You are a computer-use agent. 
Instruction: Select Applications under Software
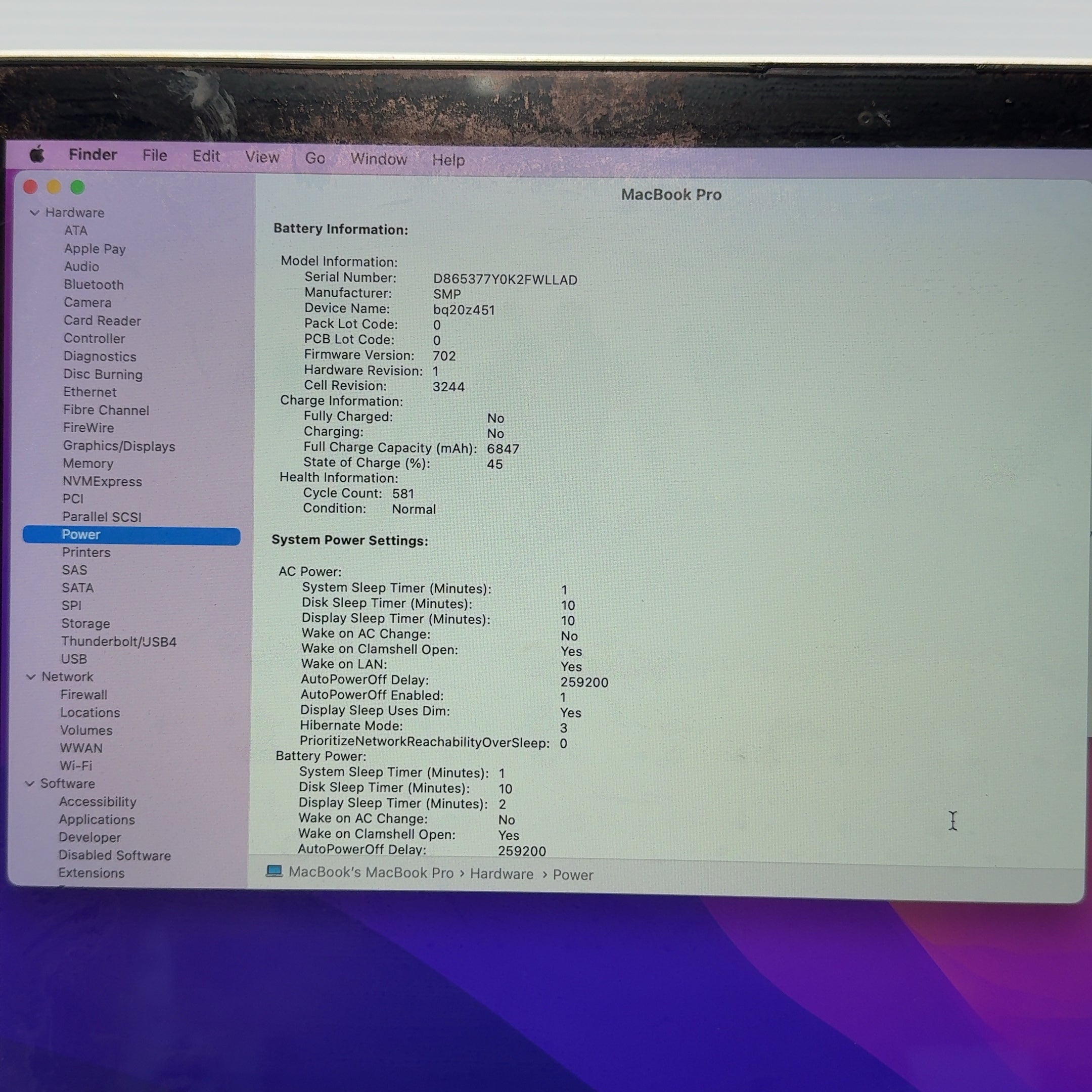[97, 820]
